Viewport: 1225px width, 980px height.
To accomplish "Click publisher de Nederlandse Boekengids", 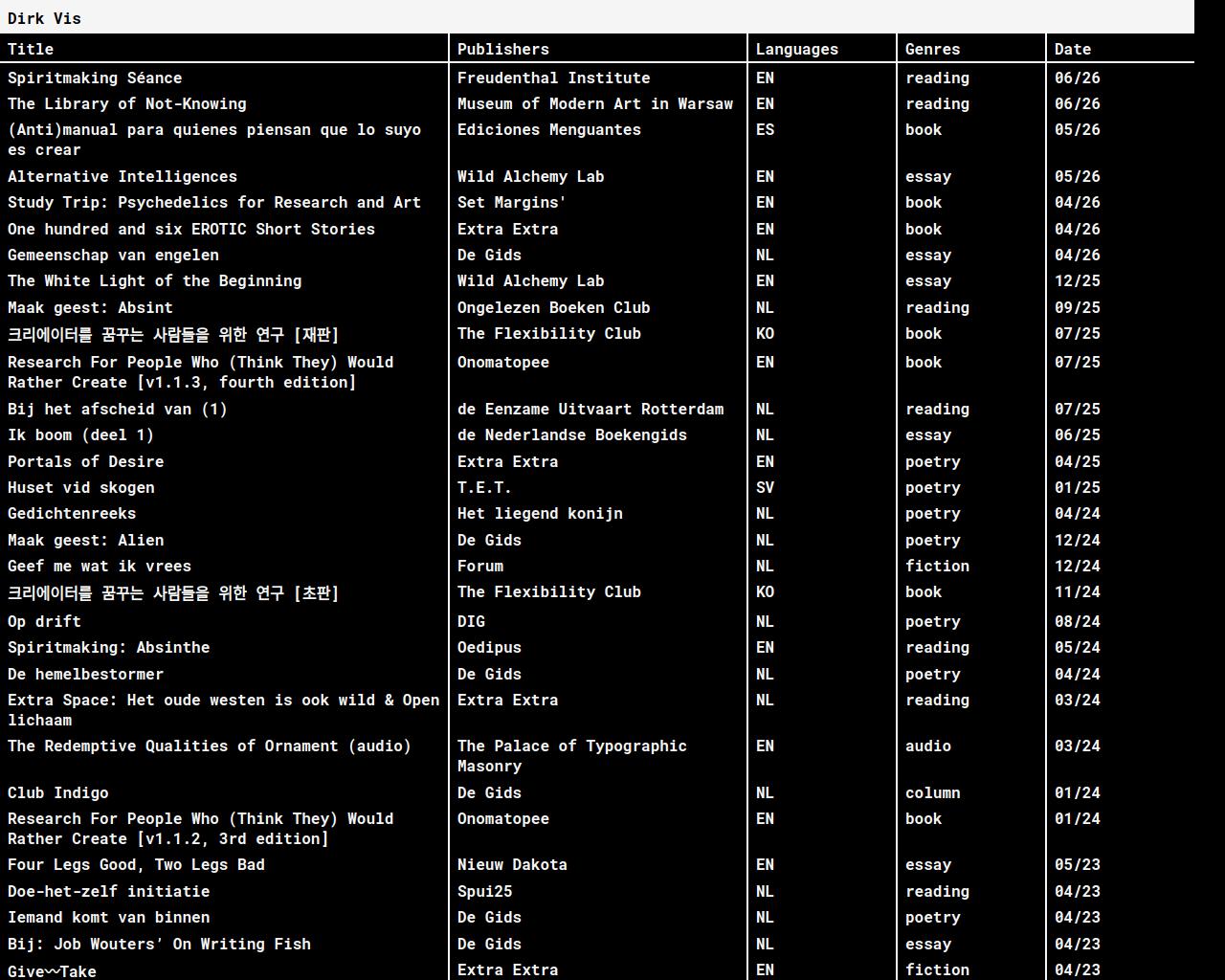I will [x=572, y=434].
